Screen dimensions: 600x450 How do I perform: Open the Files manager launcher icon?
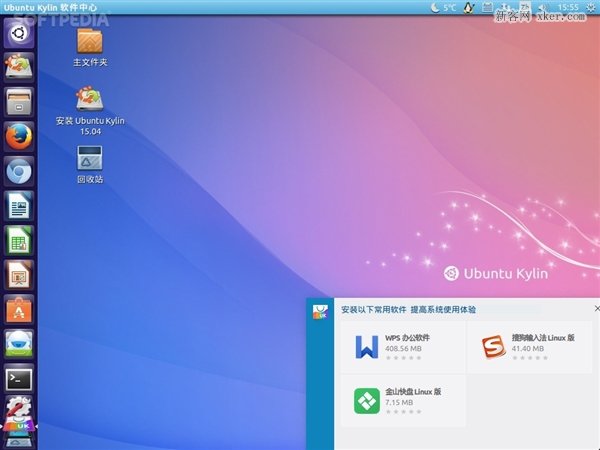point(18,101)
